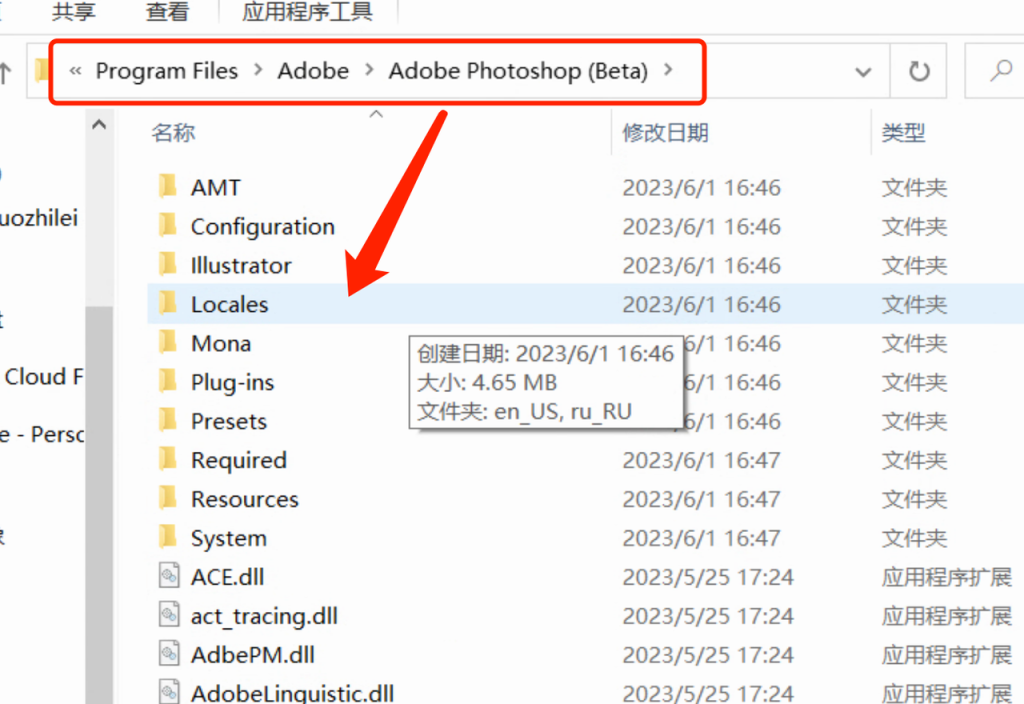
Task: Click the Illustrator folder icon
Action: pos(167,265)
